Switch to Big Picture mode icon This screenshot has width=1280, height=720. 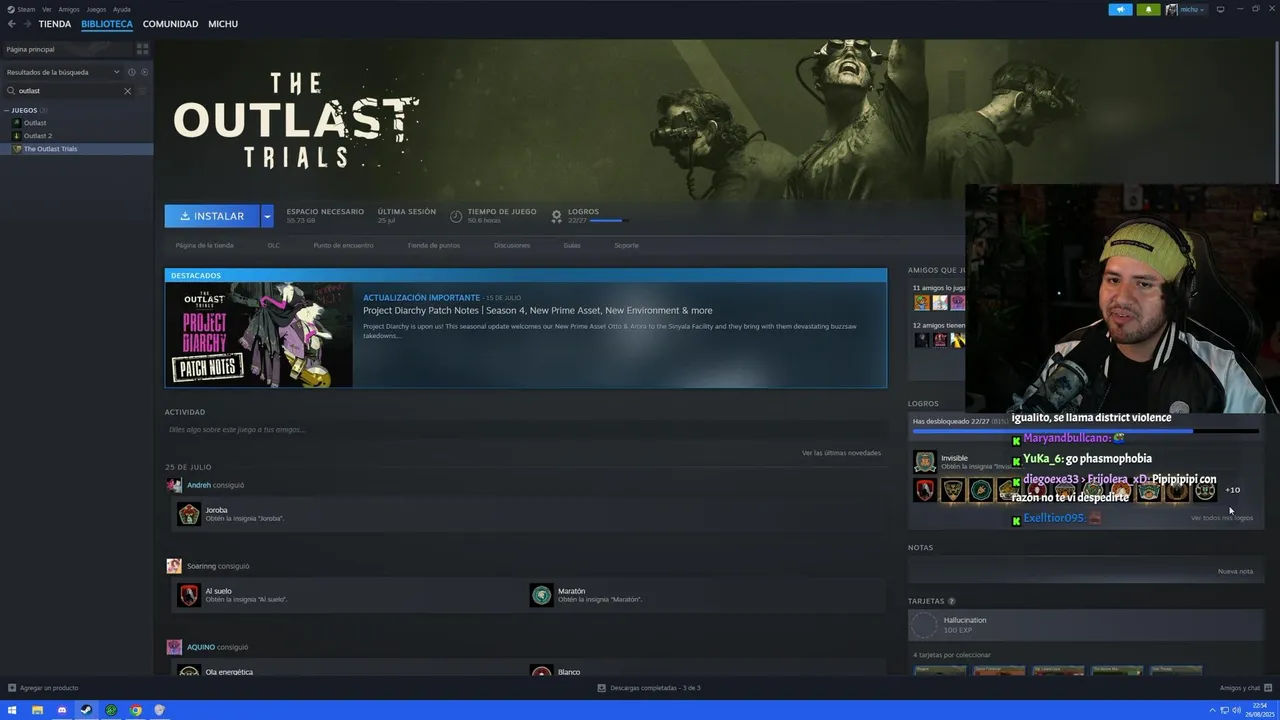(1220, 9)
